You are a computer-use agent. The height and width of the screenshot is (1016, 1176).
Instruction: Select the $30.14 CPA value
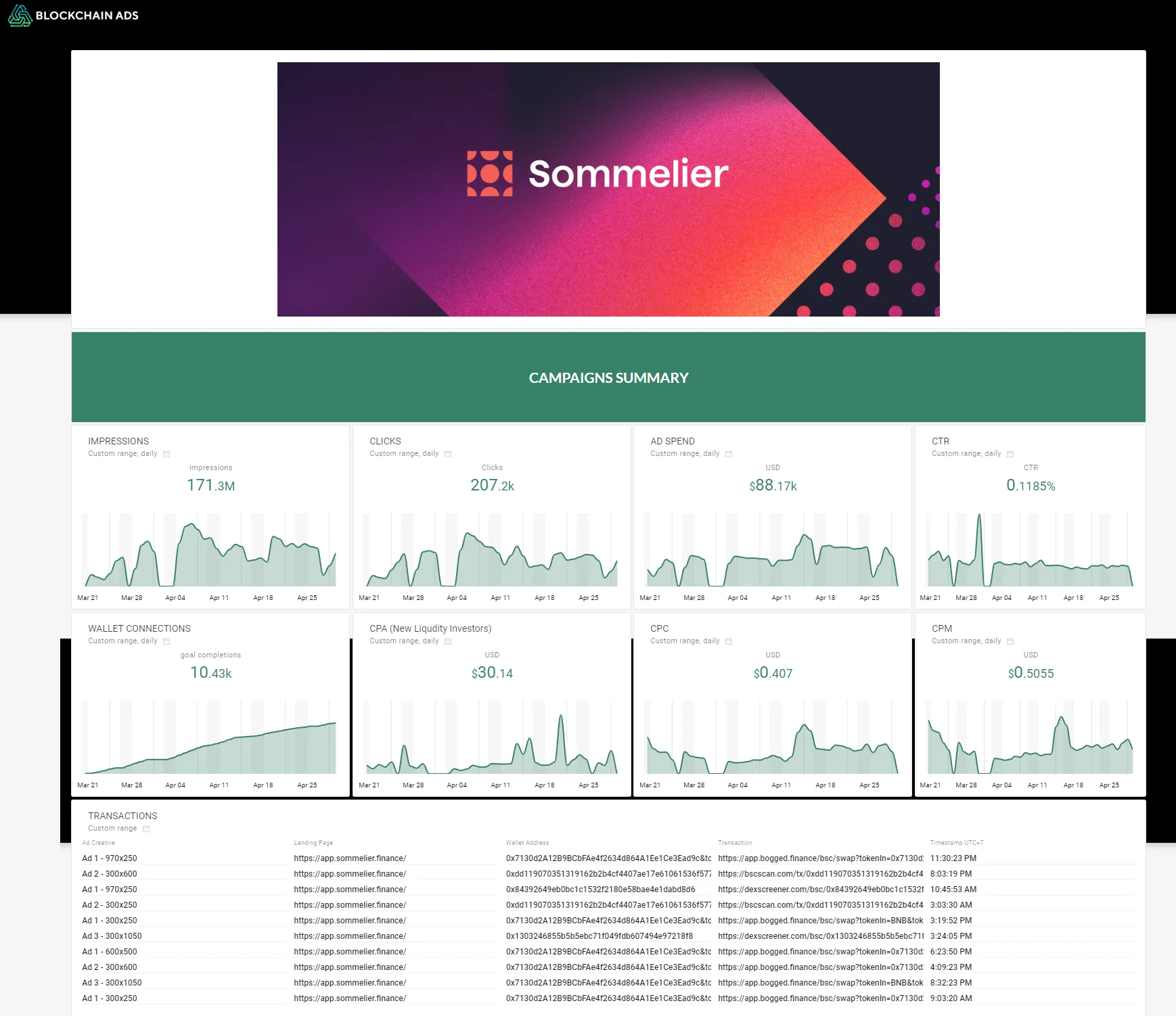point(493,672)
